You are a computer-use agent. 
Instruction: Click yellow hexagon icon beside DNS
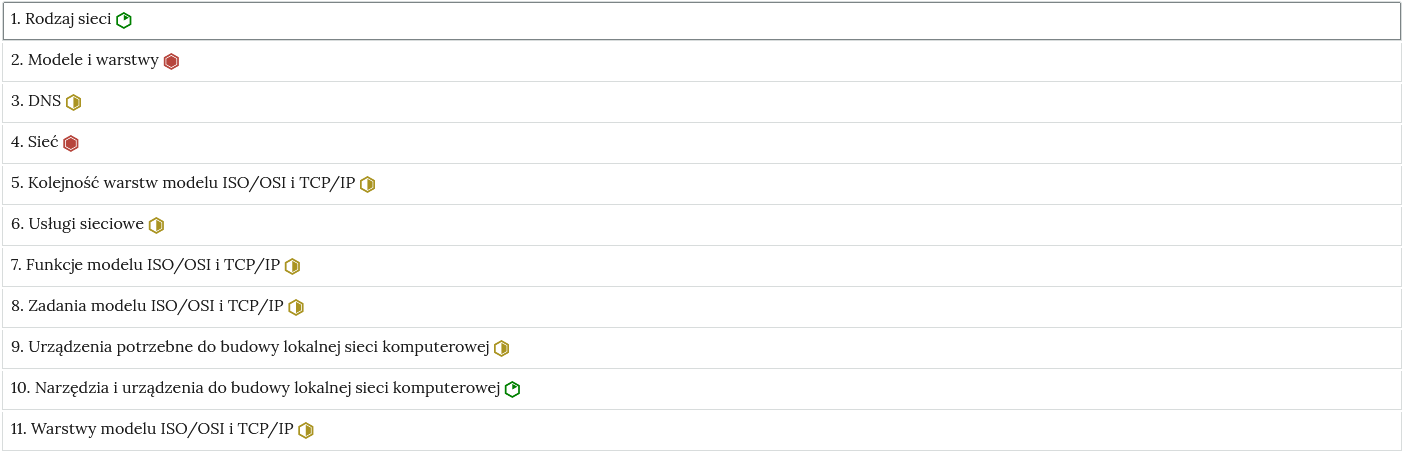[x=73, y=102]
